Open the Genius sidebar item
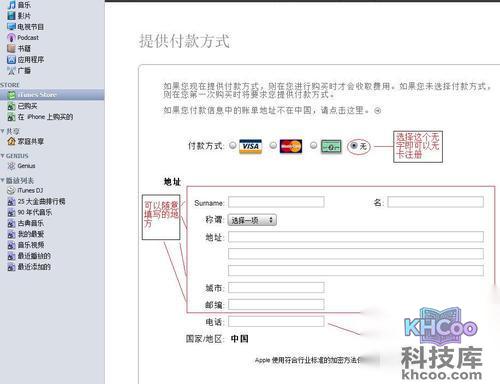 coord(22,166)
